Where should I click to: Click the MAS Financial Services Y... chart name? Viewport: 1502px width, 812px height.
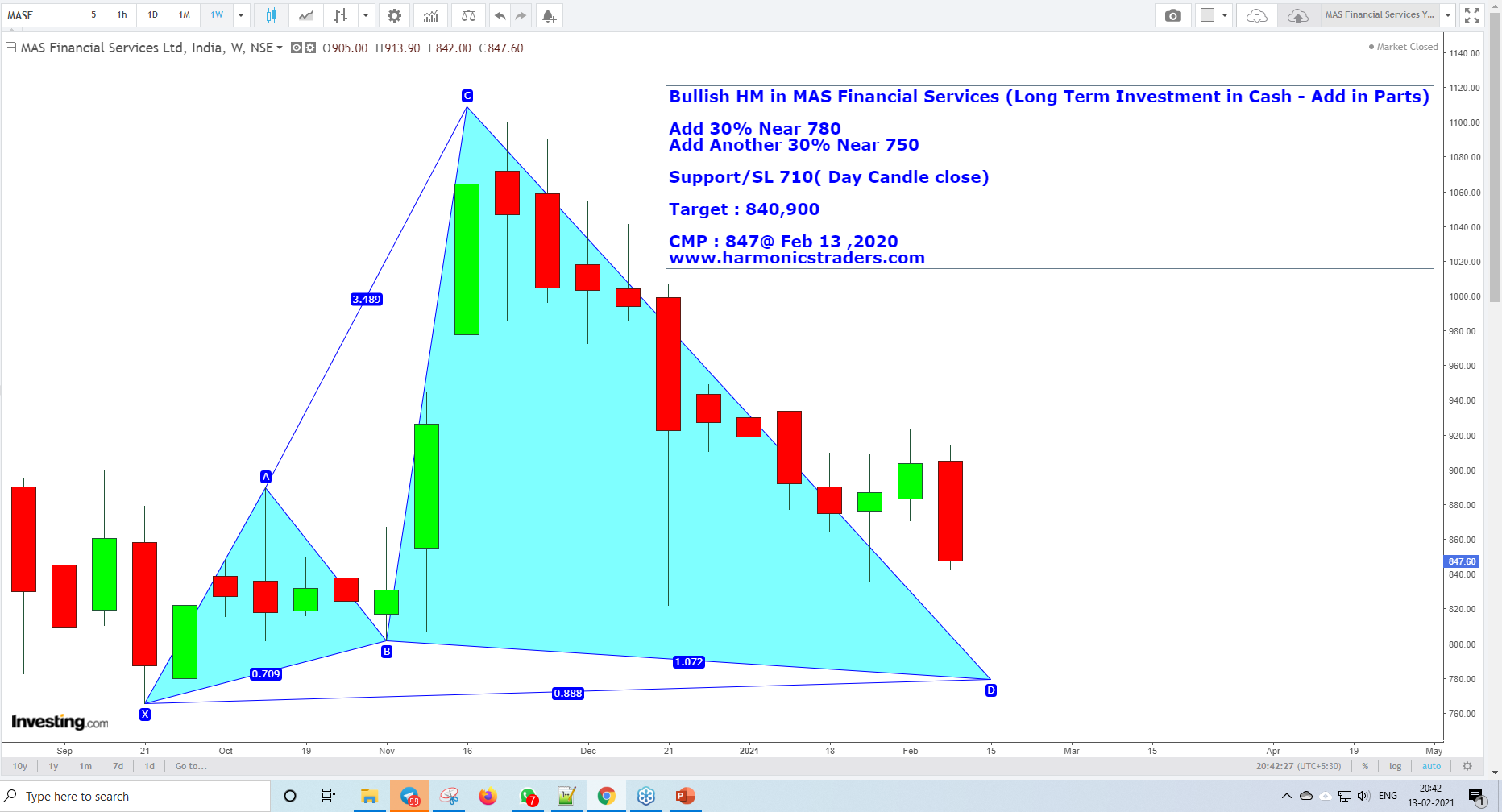(x=1380, y=15)
